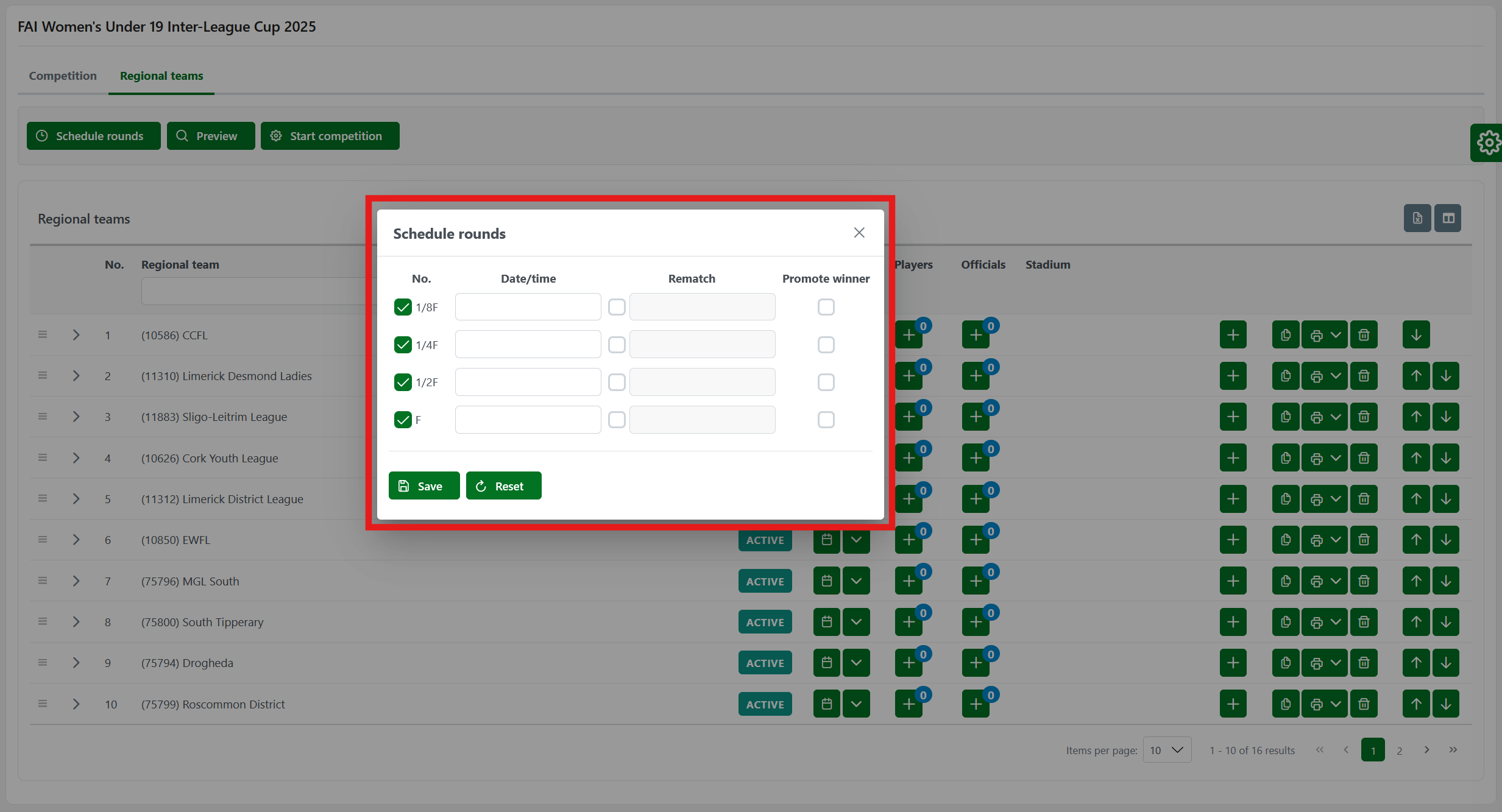This screenshot has height=812, width=1502.
Task: Open the print options dropdown for Drogheda
Action: (1336, 663)
